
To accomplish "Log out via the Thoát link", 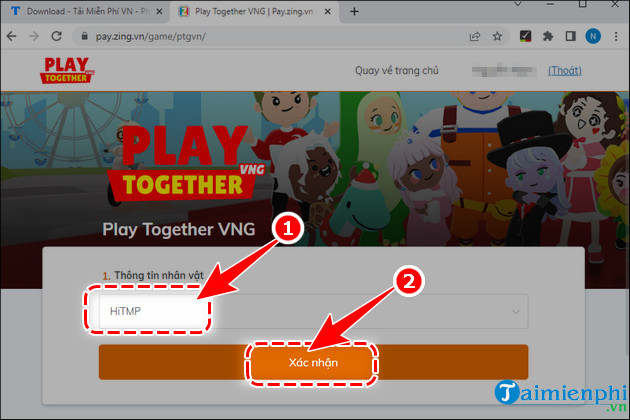I will [565, 71].
